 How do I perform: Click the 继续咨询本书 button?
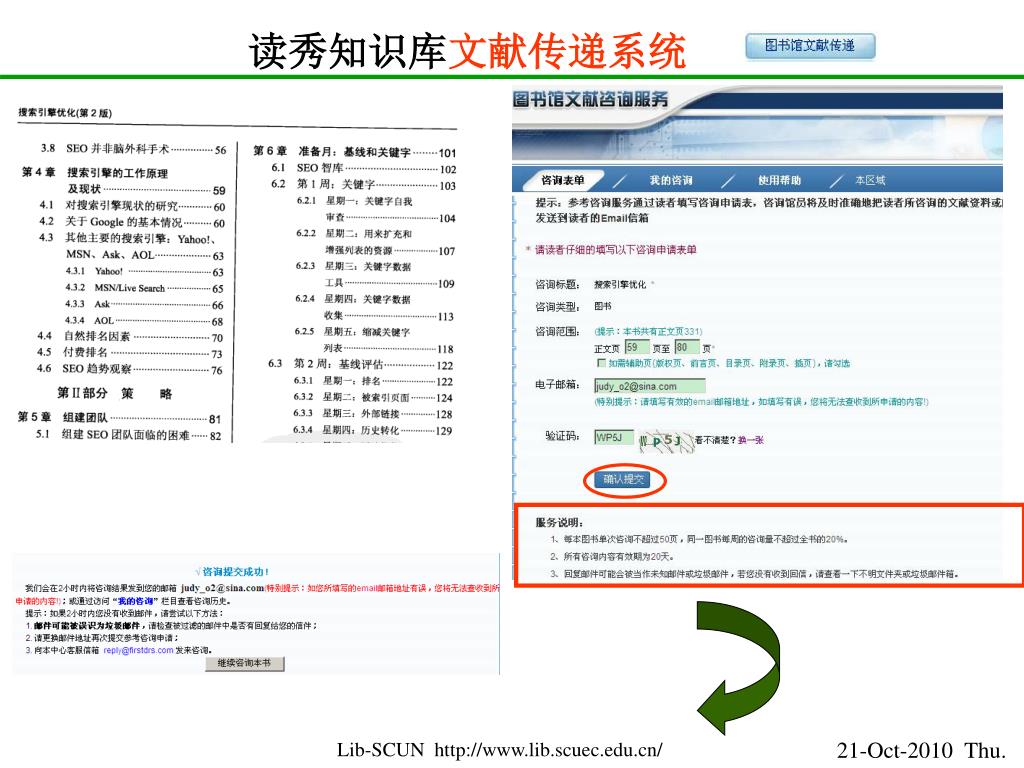point(244,664)
